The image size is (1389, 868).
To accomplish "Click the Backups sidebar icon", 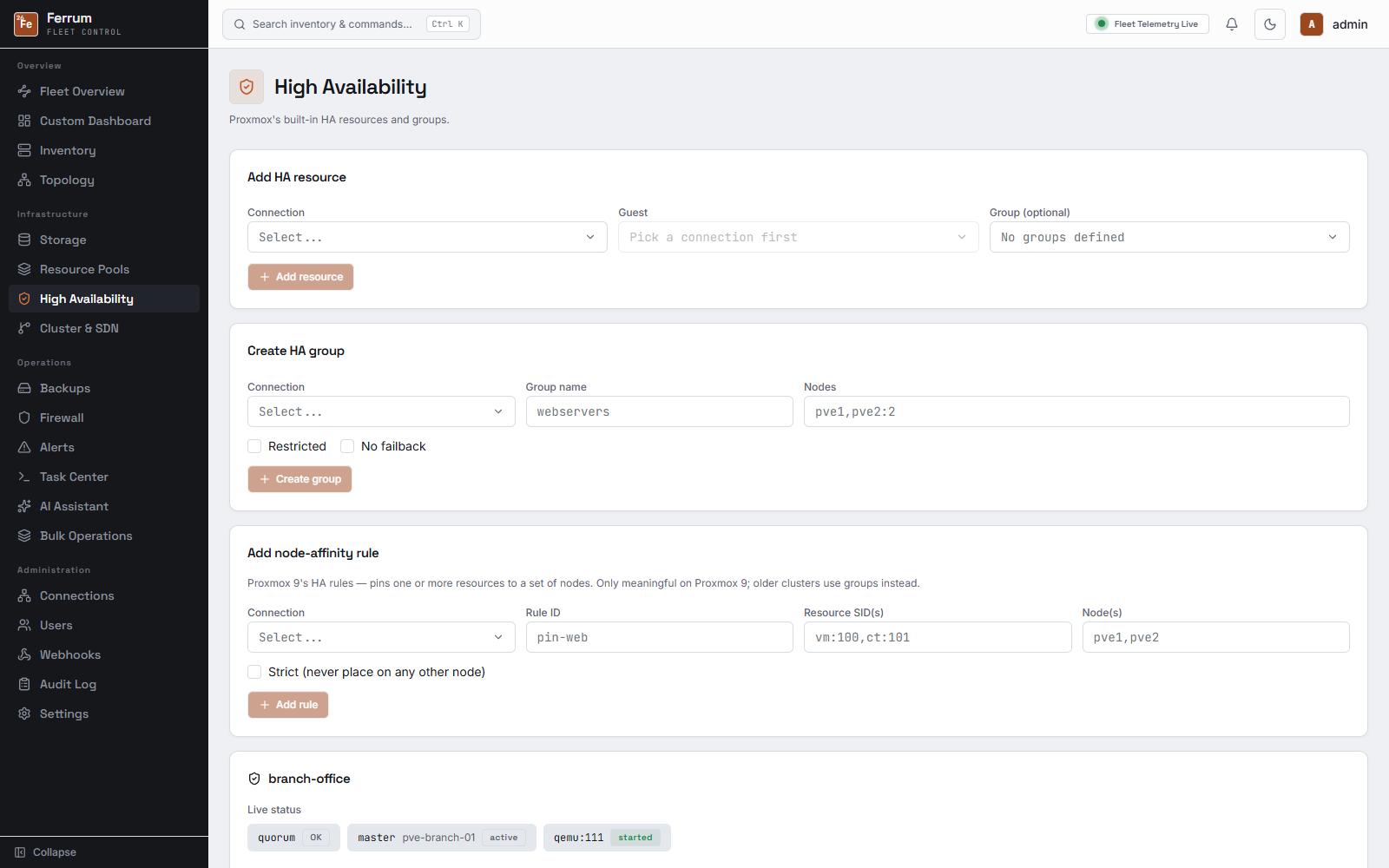I will (24, 388).
